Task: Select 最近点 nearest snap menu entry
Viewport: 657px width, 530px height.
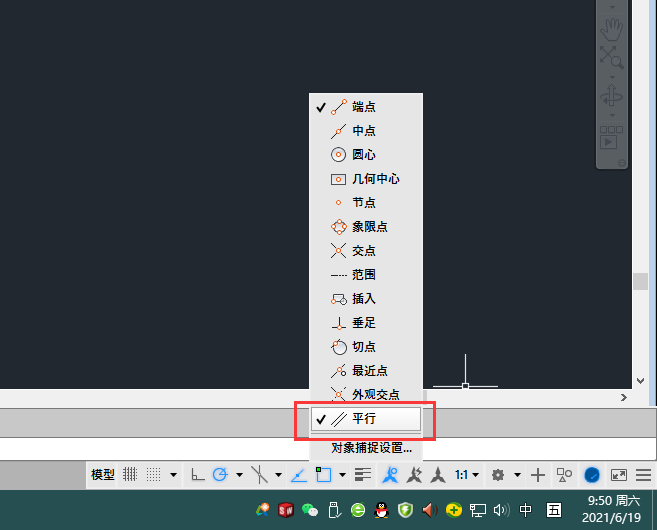Action: point(365,371)
